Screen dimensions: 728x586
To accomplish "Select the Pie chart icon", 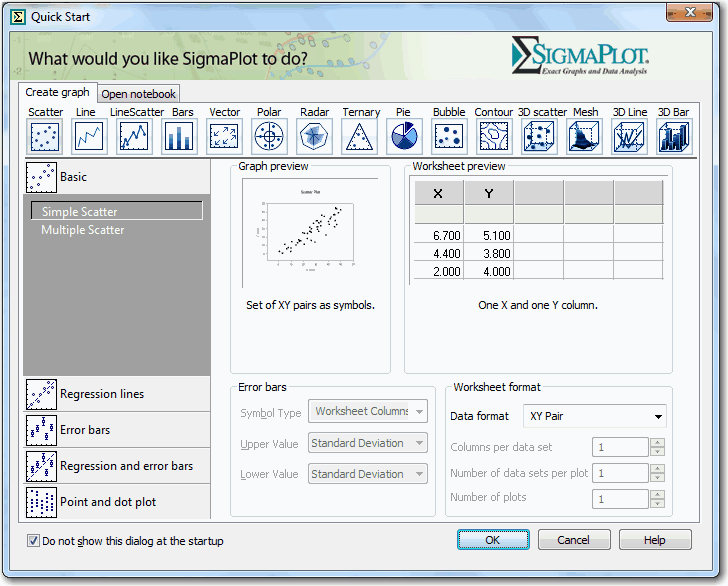I will tap(404, 137).
